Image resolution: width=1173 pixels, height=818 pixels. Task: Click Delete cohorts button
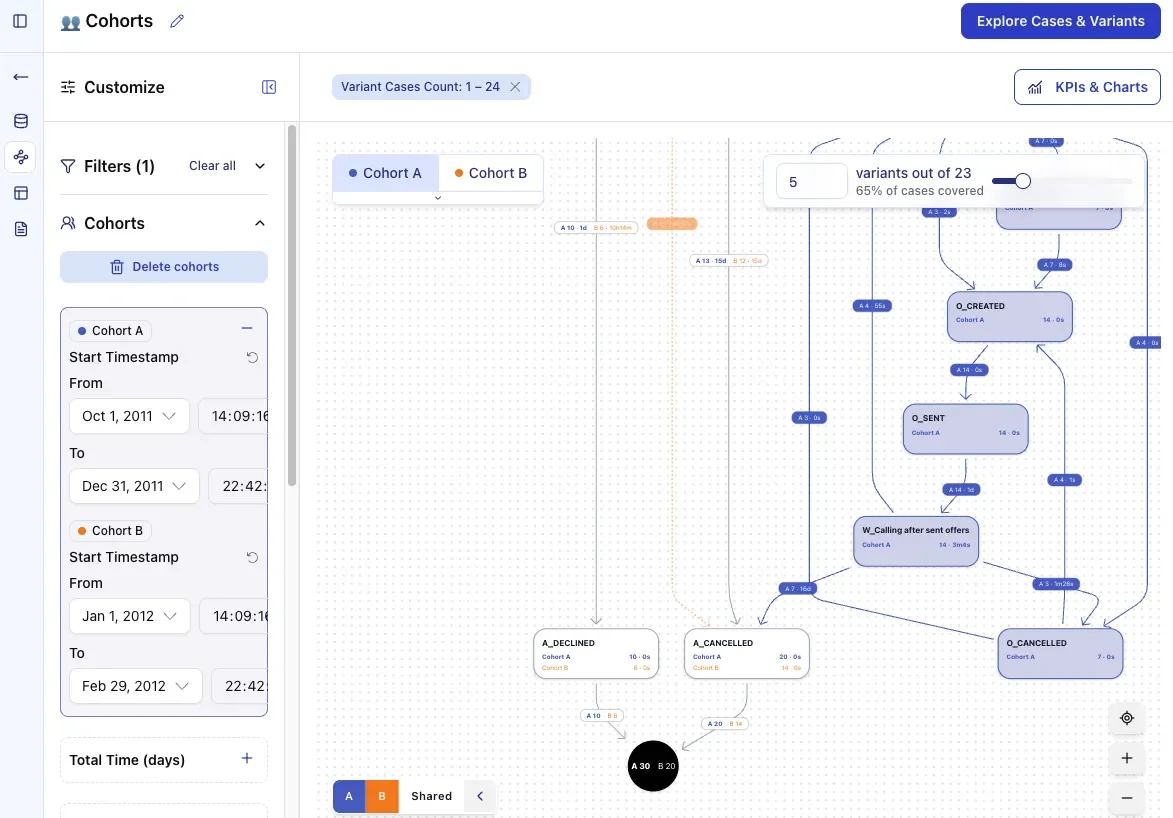pyautogui.click(x=164, y=267)
